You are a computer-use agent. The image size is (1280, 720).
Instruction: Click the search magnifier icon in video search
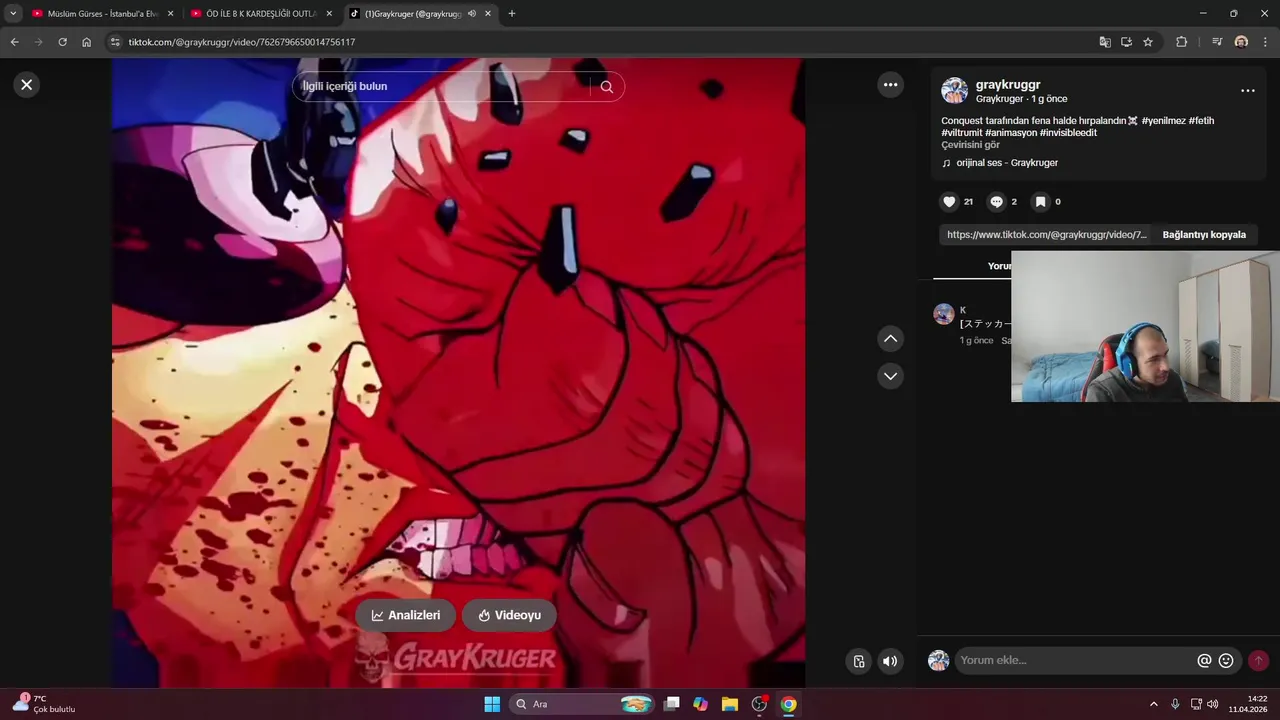[x=607, y=86]
